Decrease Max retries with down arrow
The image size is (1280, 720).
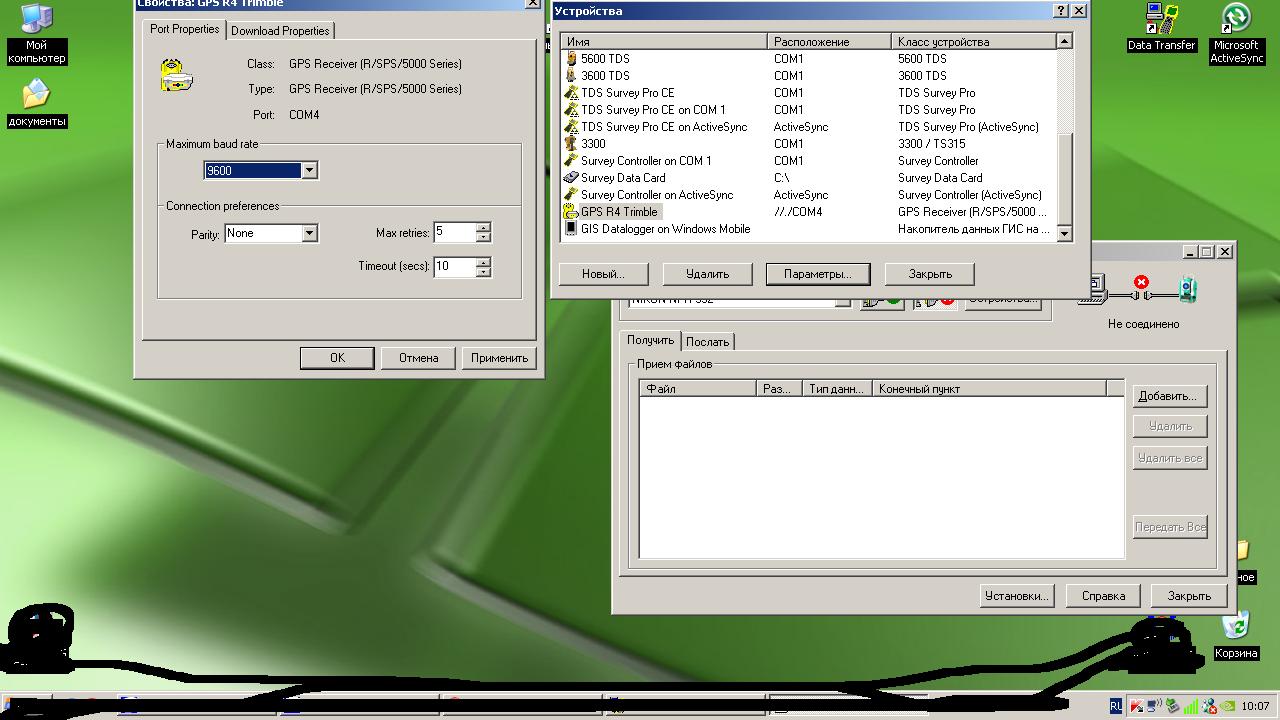point(484,237)
